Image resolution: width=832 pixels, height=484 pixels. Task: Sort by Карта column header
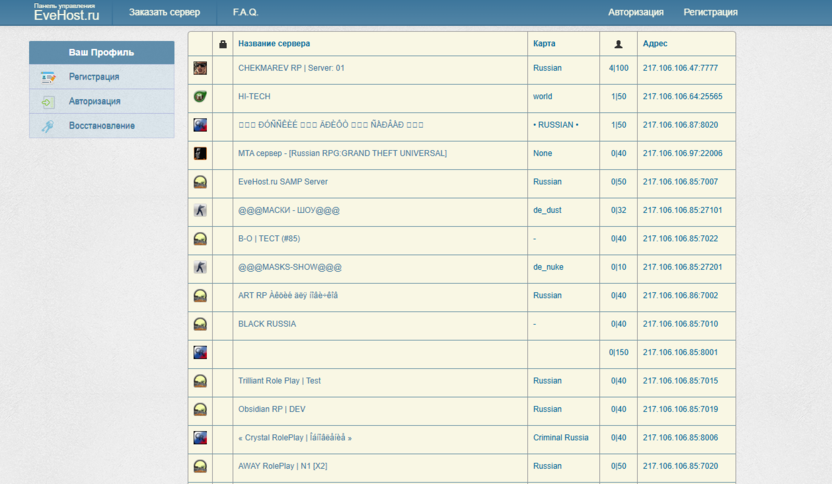coord(544,44)
